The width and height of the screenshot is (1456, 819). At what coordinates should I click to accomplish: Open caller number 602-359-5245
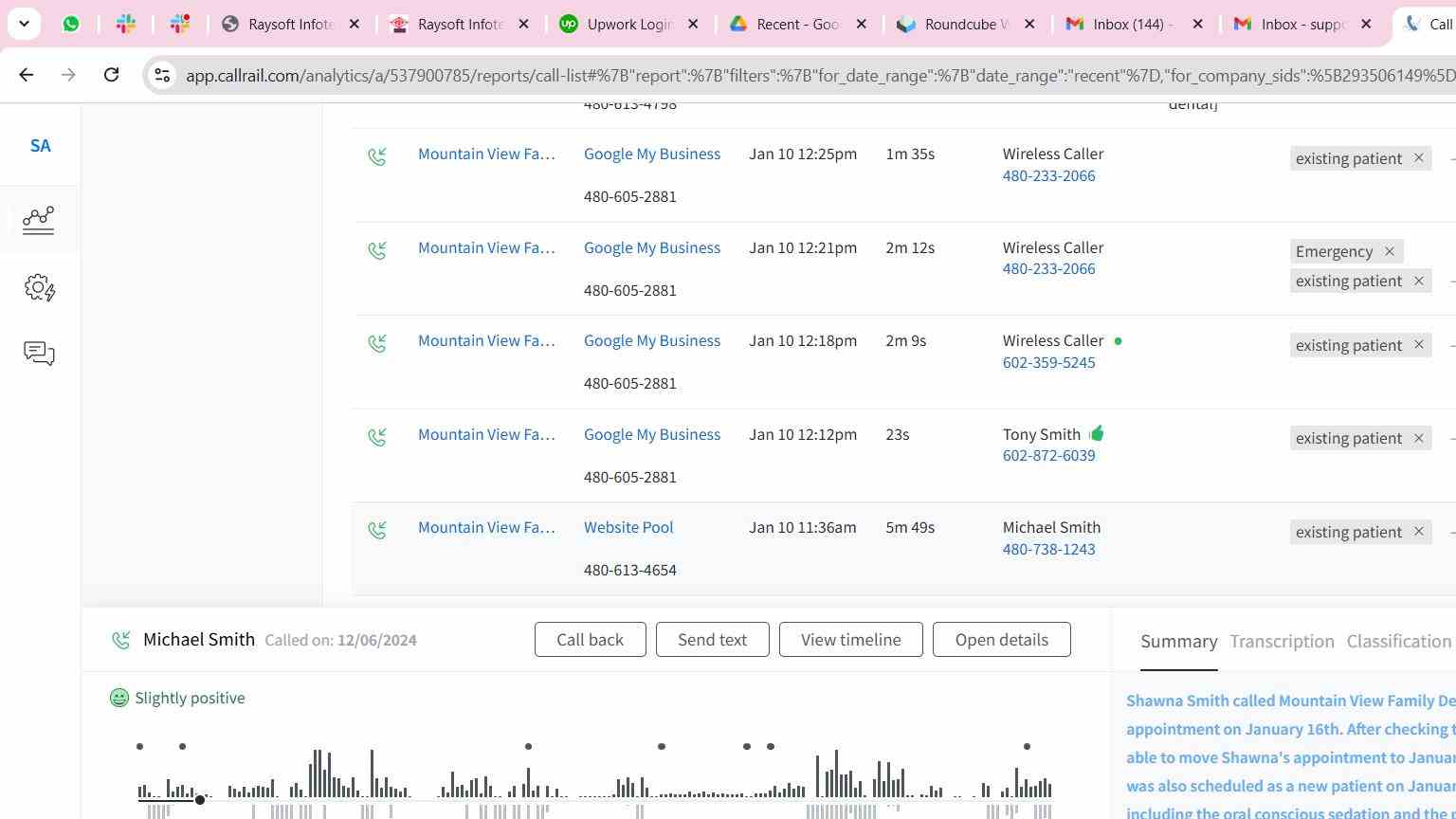[x=1048, y=362]
